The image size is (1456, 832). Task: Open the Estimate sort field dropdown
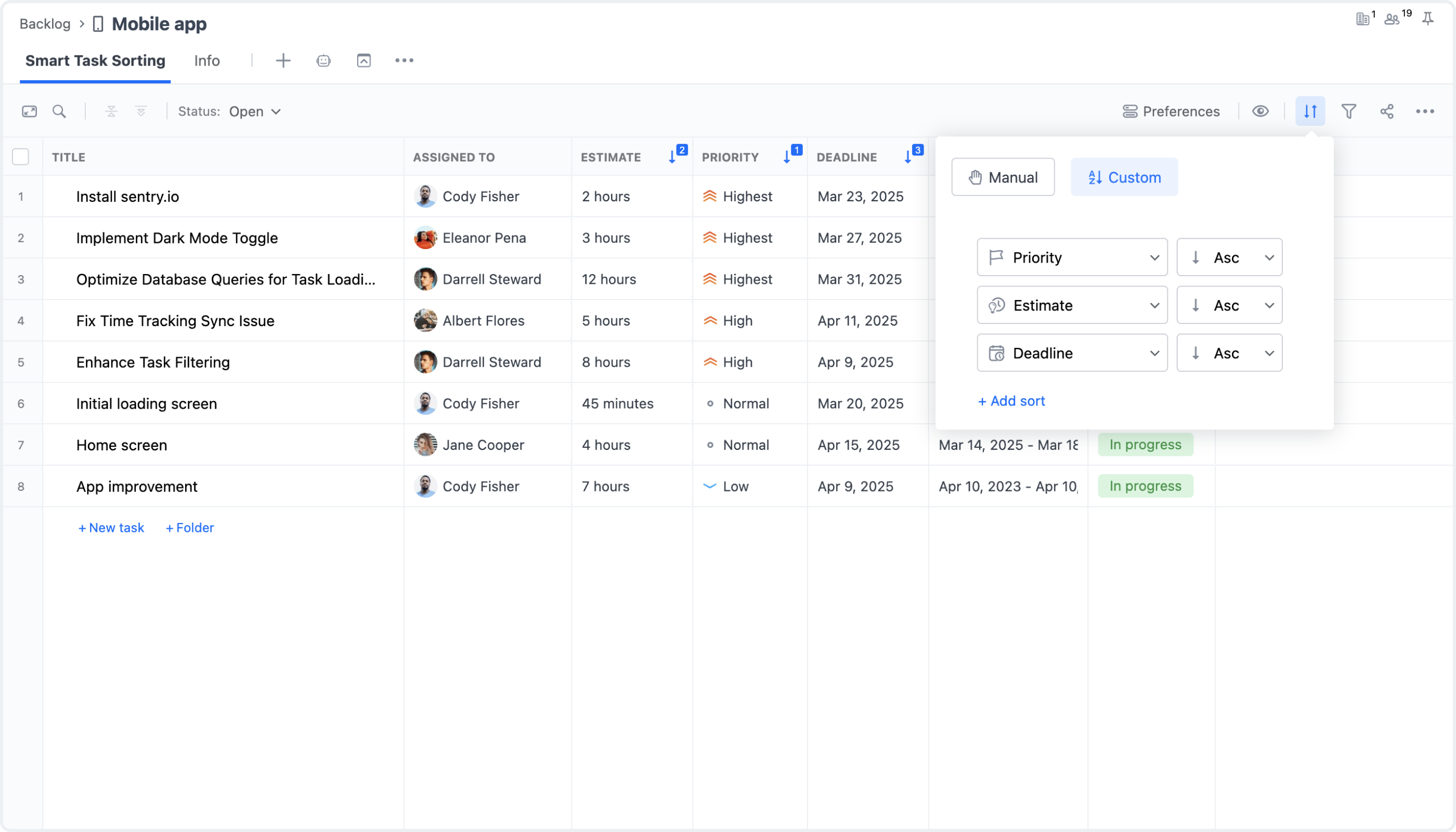tap(1072, 306)
